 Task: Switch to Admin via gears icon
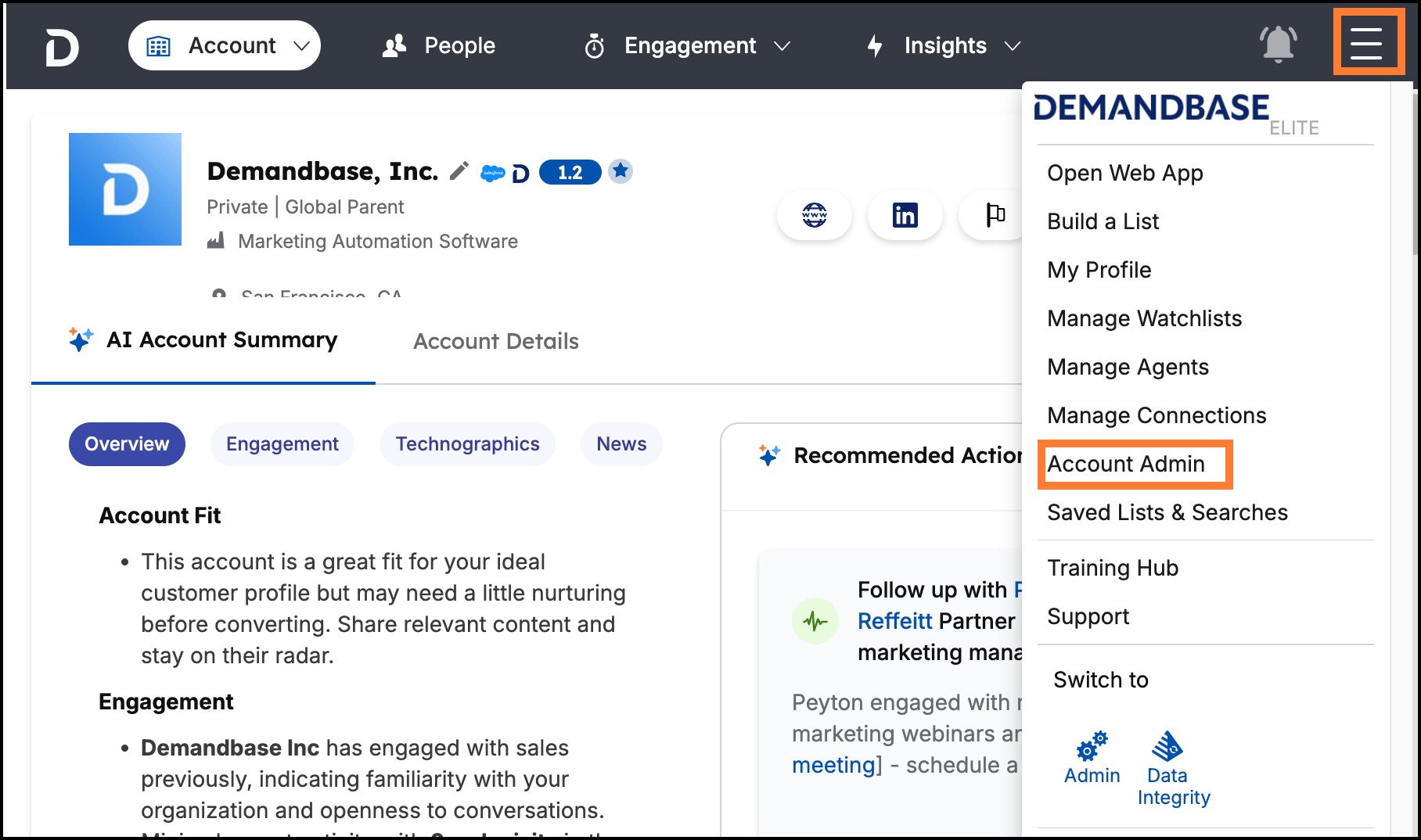coord(1092,758)
